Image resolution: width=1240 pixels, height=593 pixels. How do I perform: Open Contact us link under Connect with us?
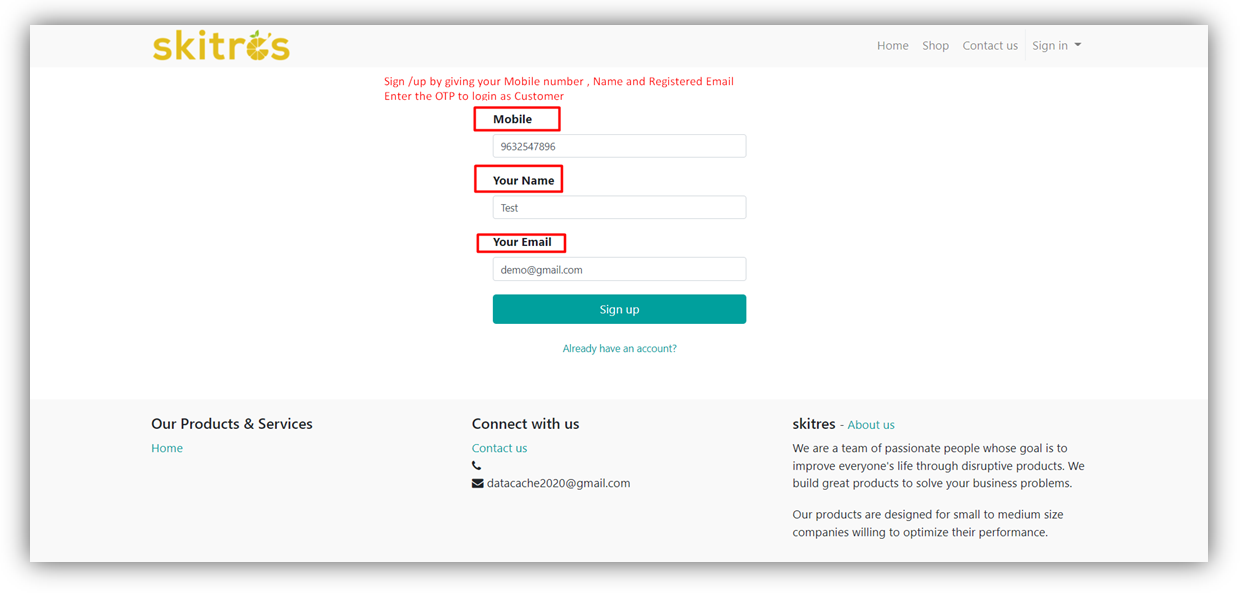[499, 448]
